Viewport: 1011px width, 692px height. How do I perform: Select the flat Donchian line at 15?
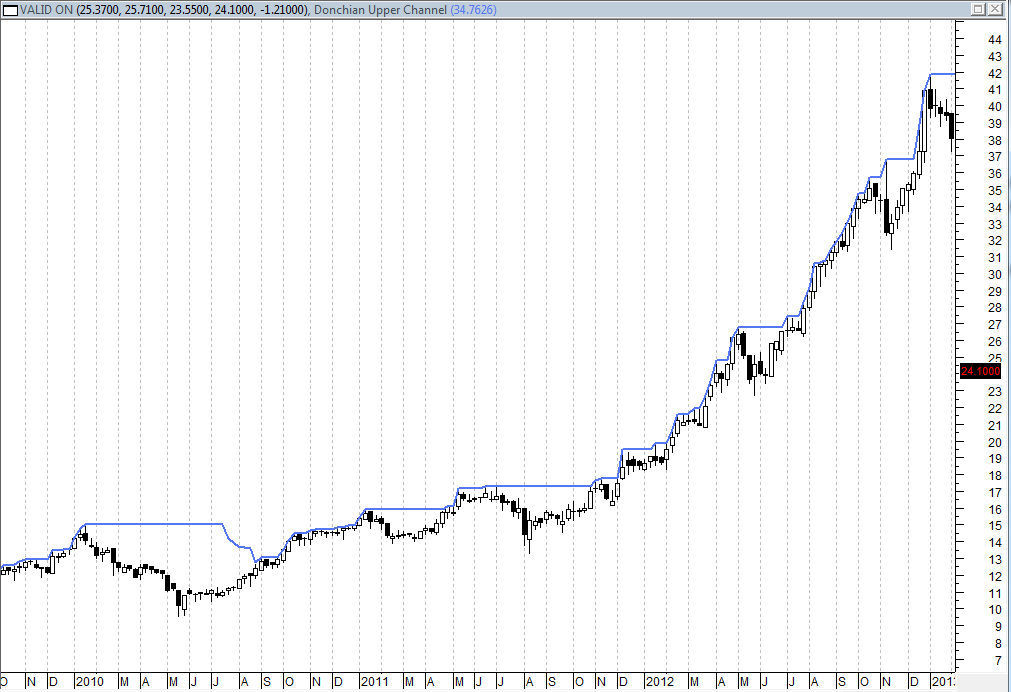[x=150, y=524]
